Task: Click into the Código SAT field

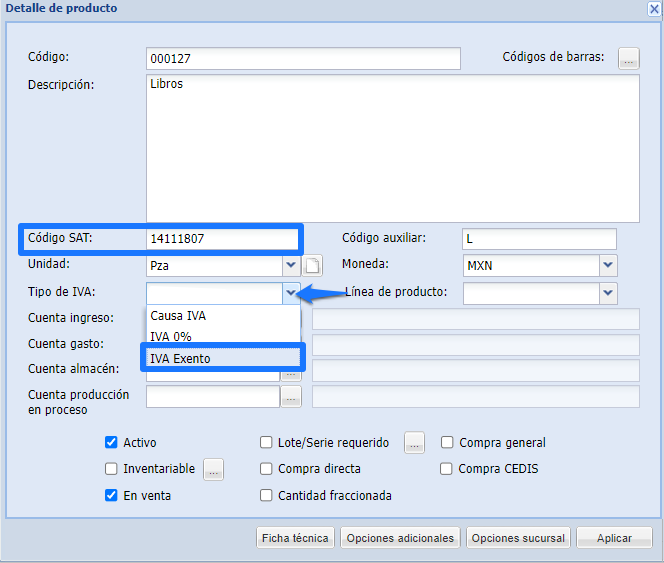Action: point(222,239)
